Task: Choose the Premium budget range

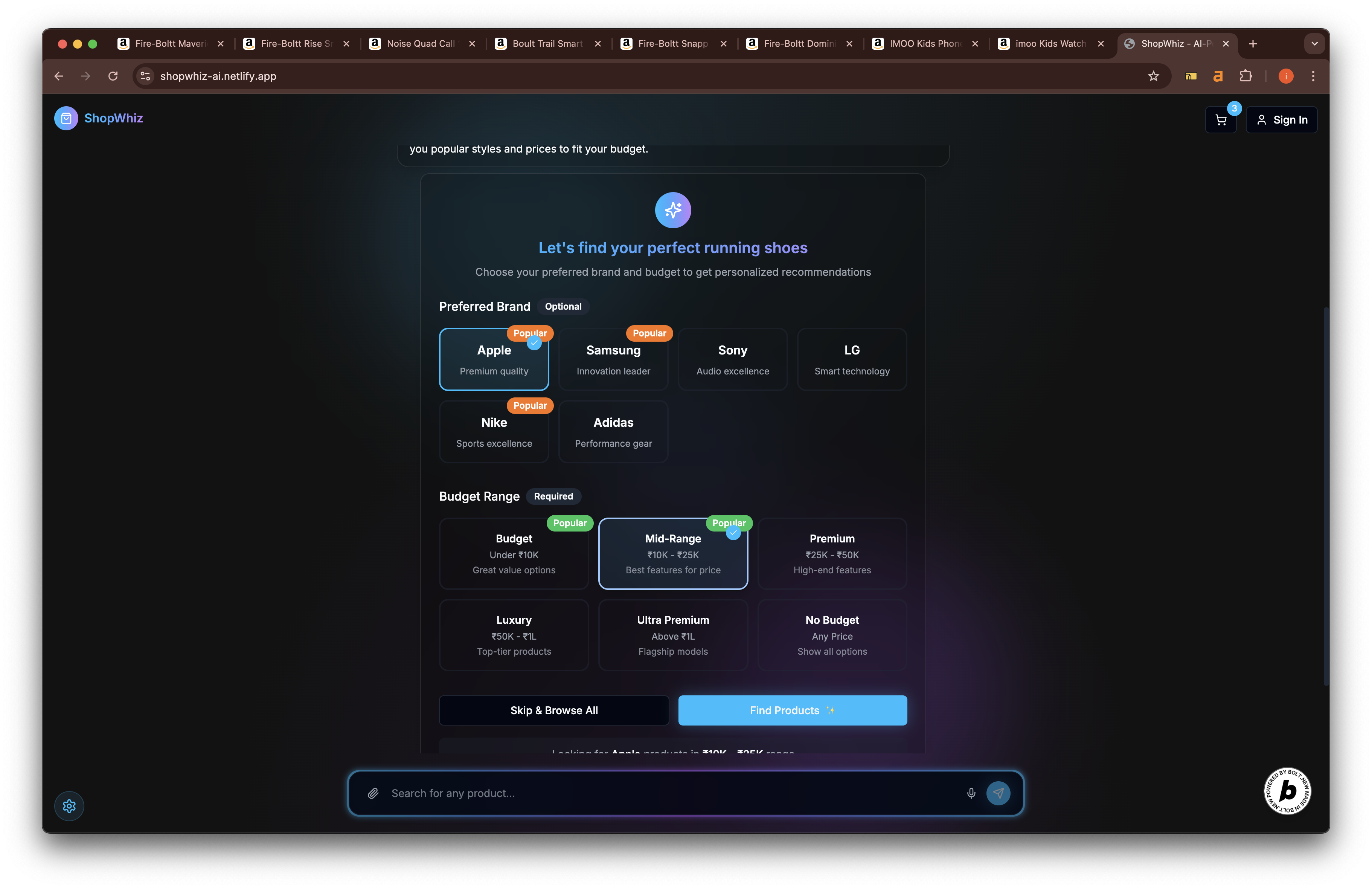Action: tap(831, 553)
